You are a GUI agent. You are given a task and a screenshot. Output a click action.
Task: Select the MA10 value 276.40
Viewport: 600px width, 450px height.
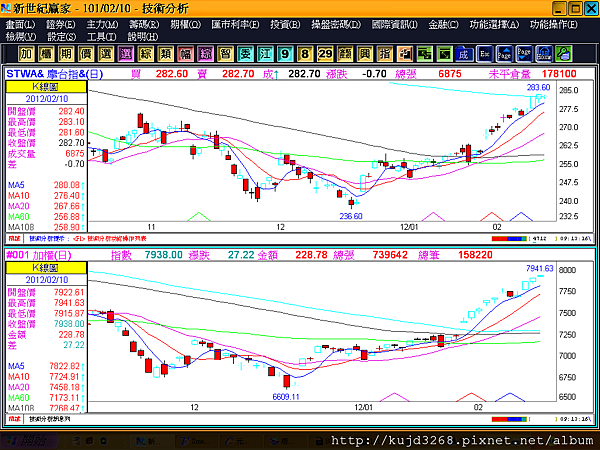point(66,196)
